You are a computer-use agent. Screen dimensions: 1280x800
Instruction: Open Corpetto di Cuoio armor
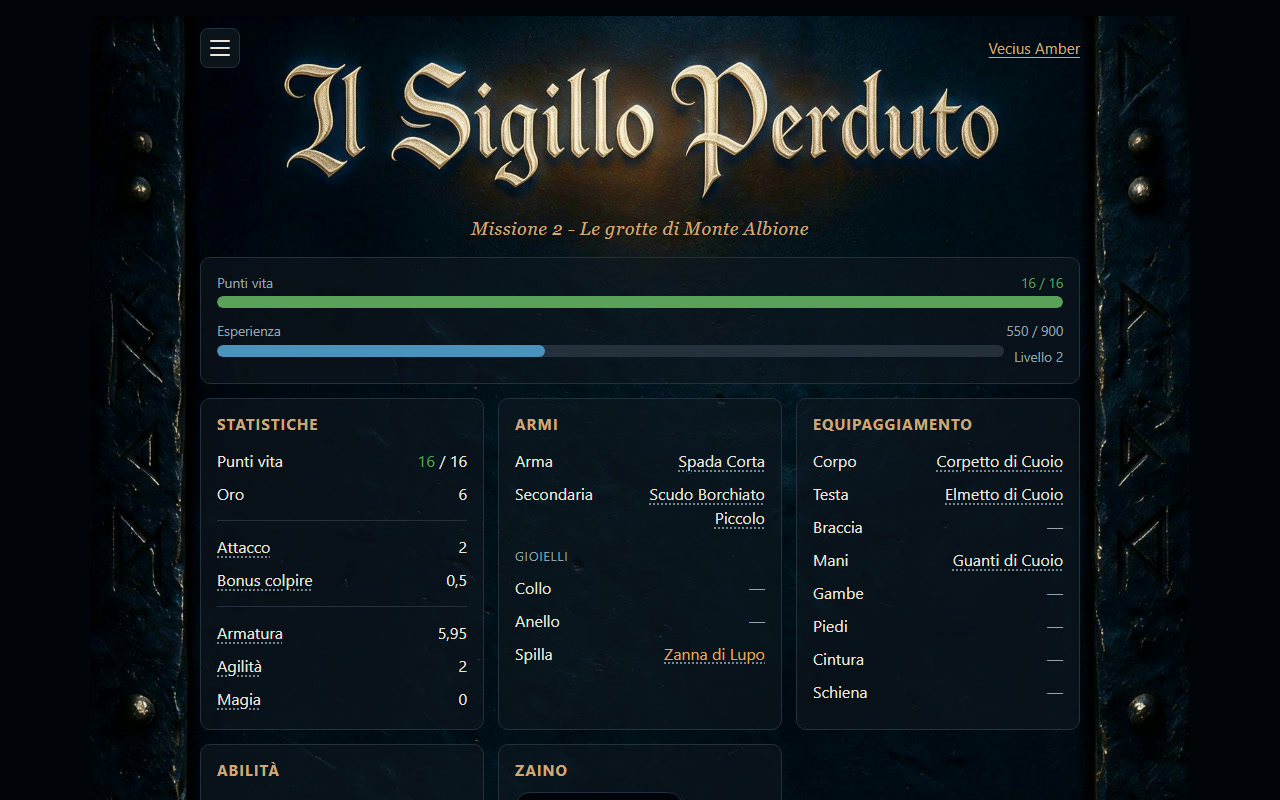(999, 462)
